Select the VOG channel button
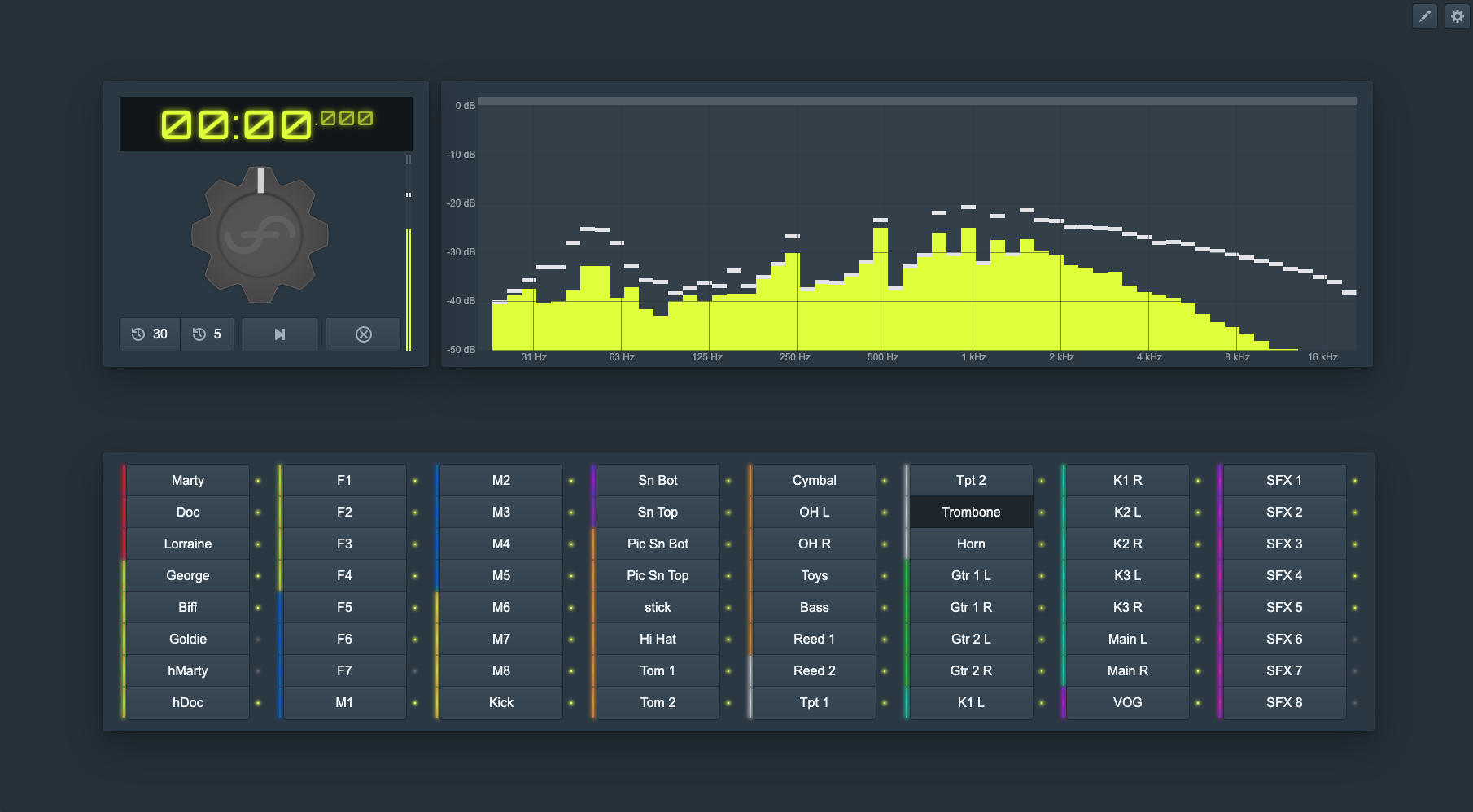Image resolution: width=1473 pixels, height=812 pixels. [x=1128, y=702]
